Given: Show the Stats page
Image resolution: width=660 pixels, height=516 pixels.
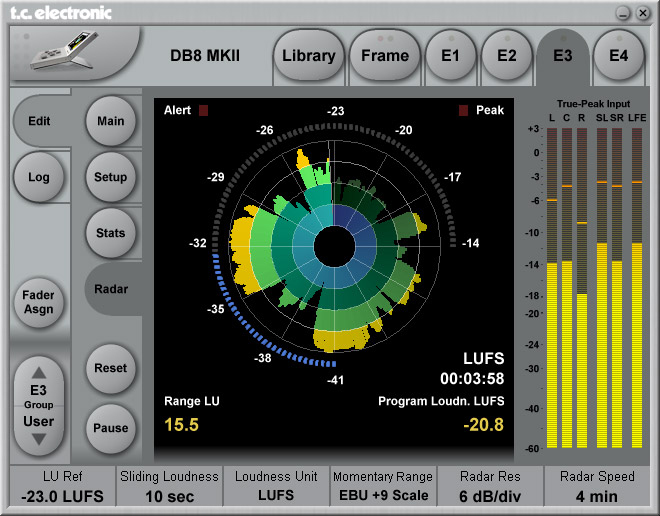Looking at the screenshot, I should pyautogui.click(x=110, y=233).
